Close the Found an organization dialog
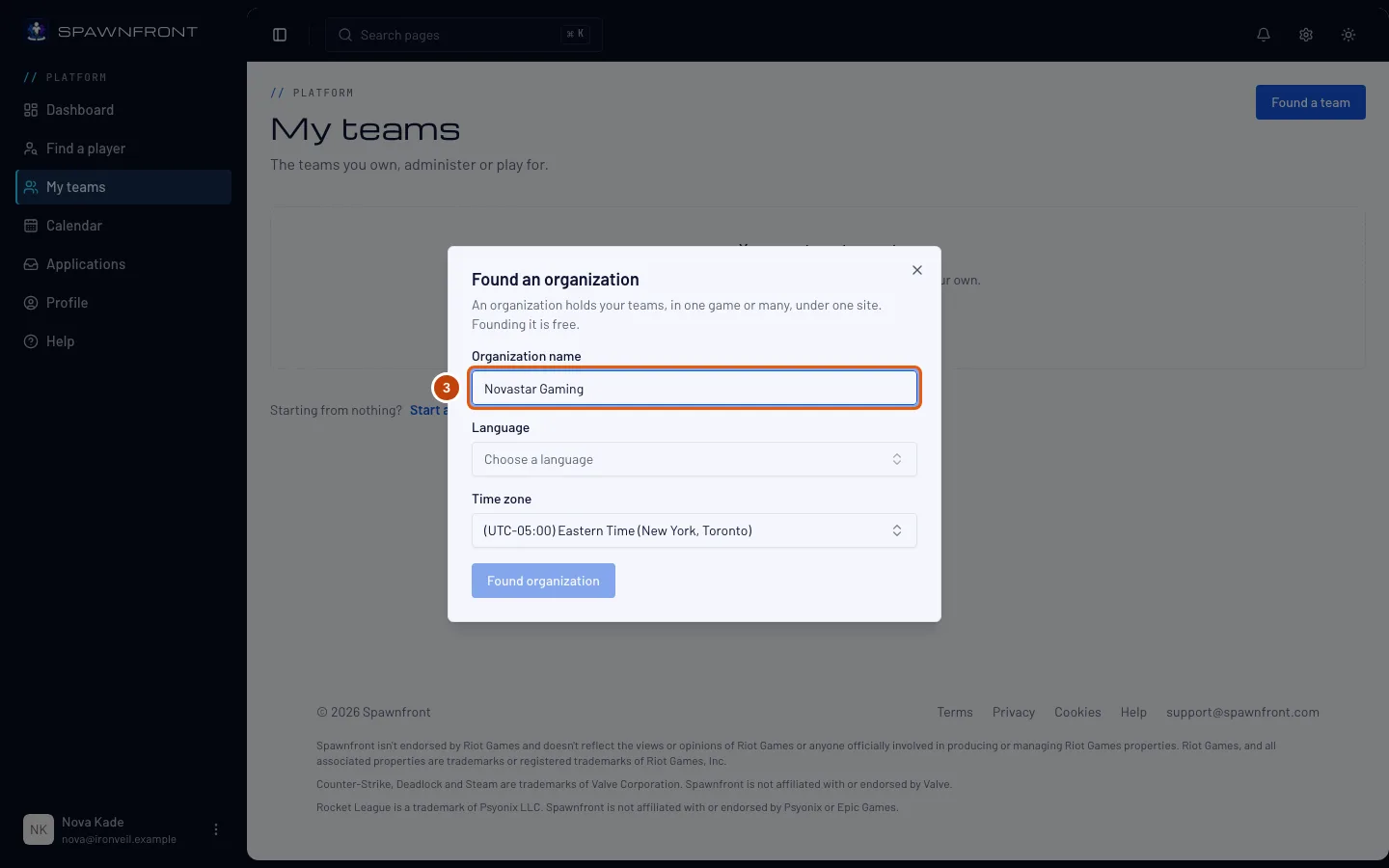The height and width of the screenshot is (868, 1389). [x=917, y=270]
